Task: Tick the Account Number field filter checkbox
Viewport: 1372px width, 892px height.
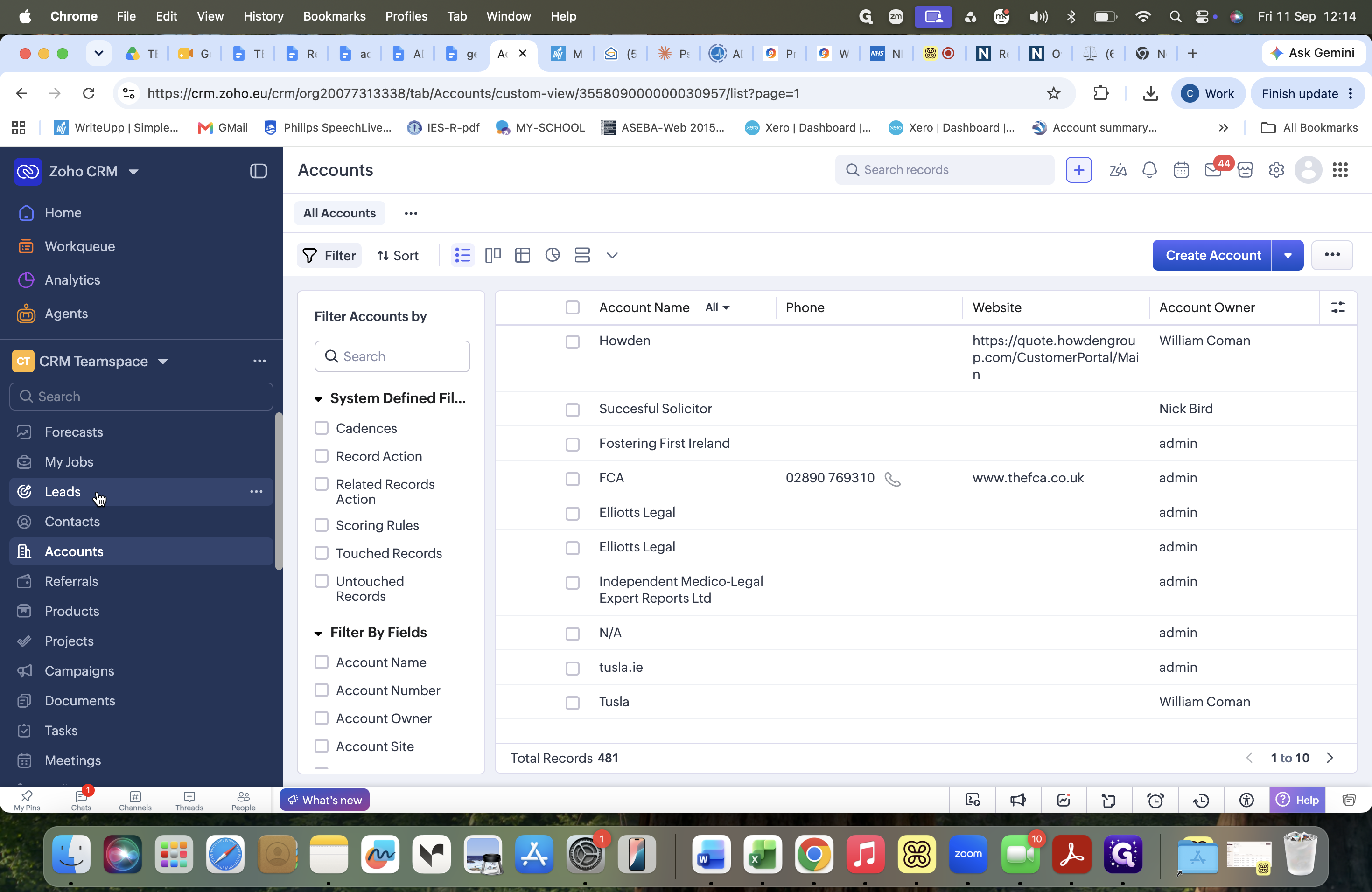Action: 321,690
